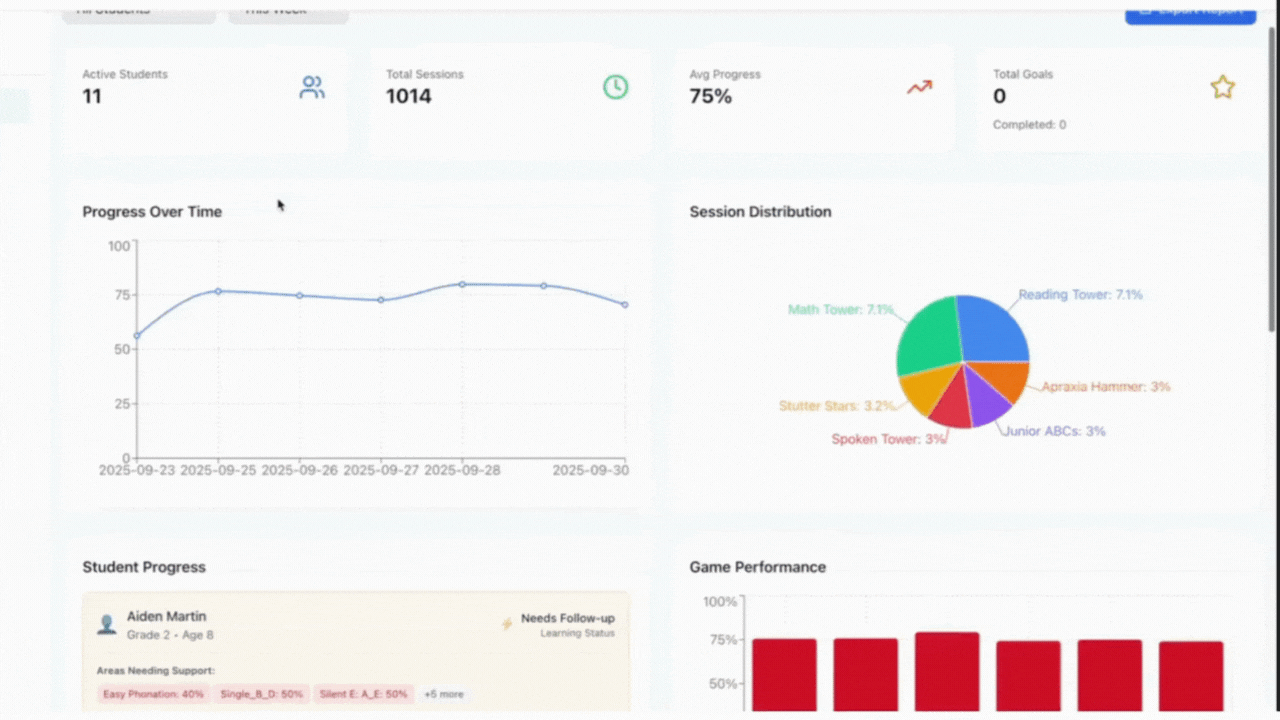This screenshot has height=720, width=1280.
Task: Click the green clock icon for Total Sessions
Action: click(615, 87)
